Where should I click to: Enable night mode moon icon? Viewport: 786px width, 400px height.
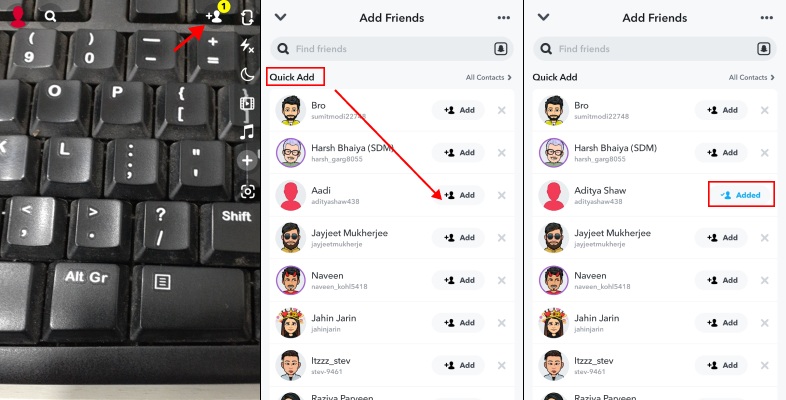tap(247, 75)
